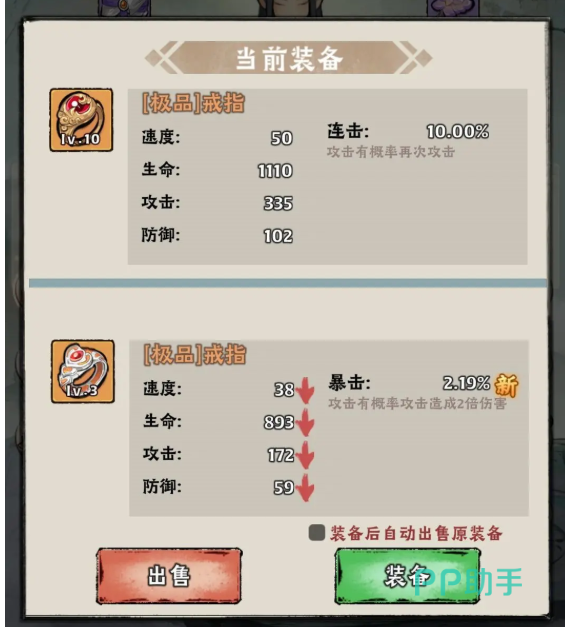The height and width of the screenshot is (627, 565).
Task: Click the red down arrow beside 防御 59
Action: click(x=305, y=487)
